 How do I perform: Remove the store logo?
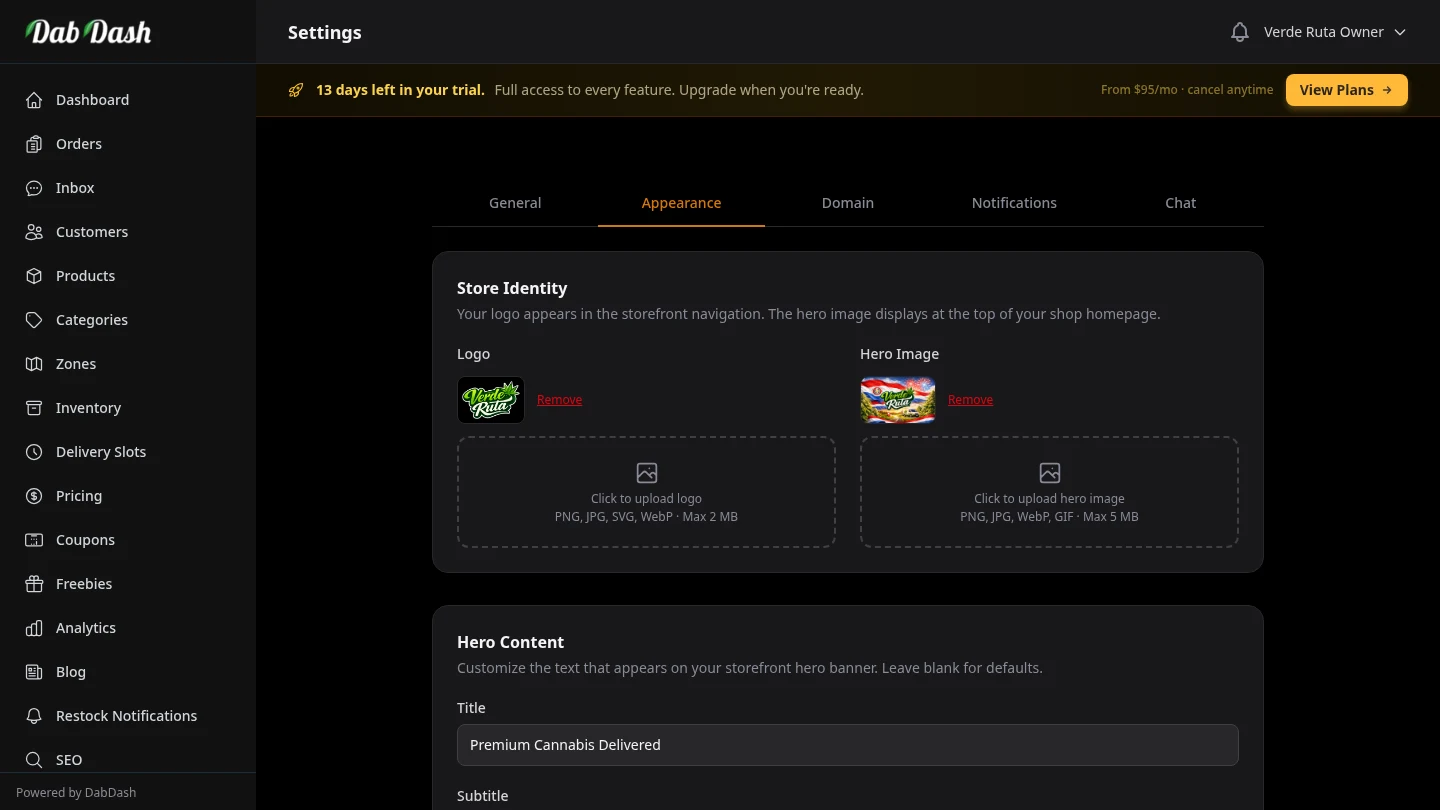559,399
